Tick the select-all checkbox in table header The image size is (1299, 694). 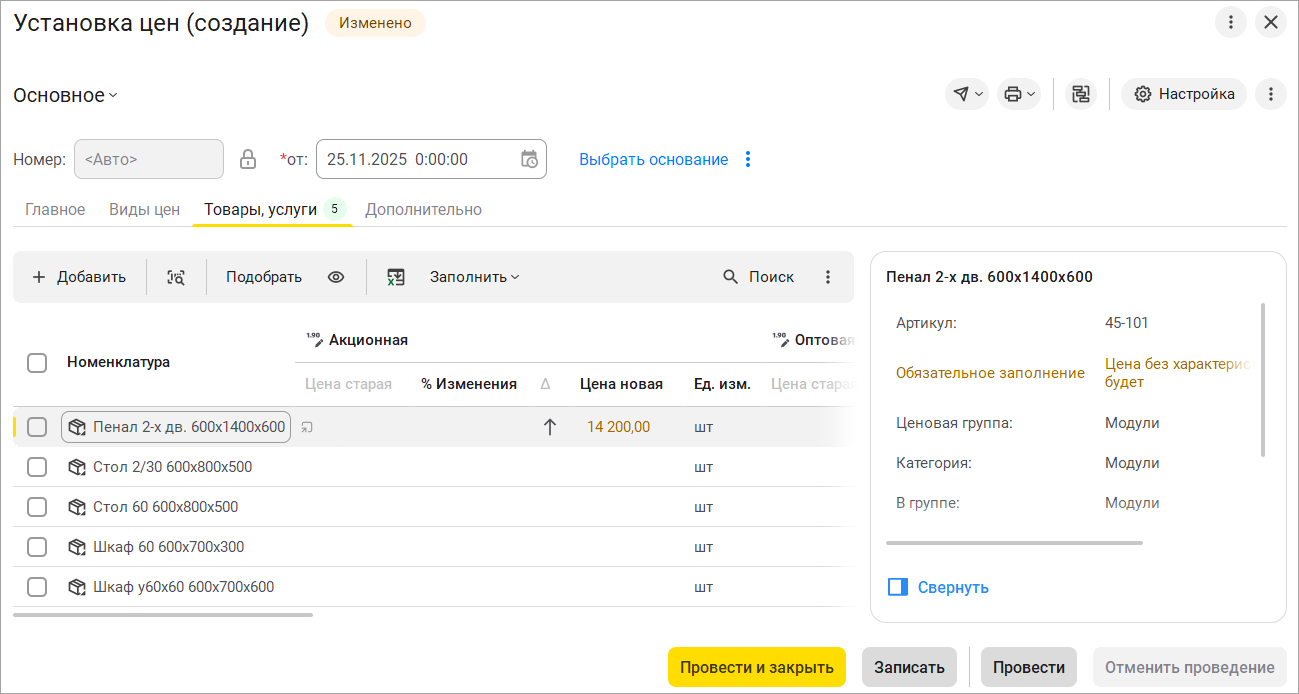[x=37, y=363]
